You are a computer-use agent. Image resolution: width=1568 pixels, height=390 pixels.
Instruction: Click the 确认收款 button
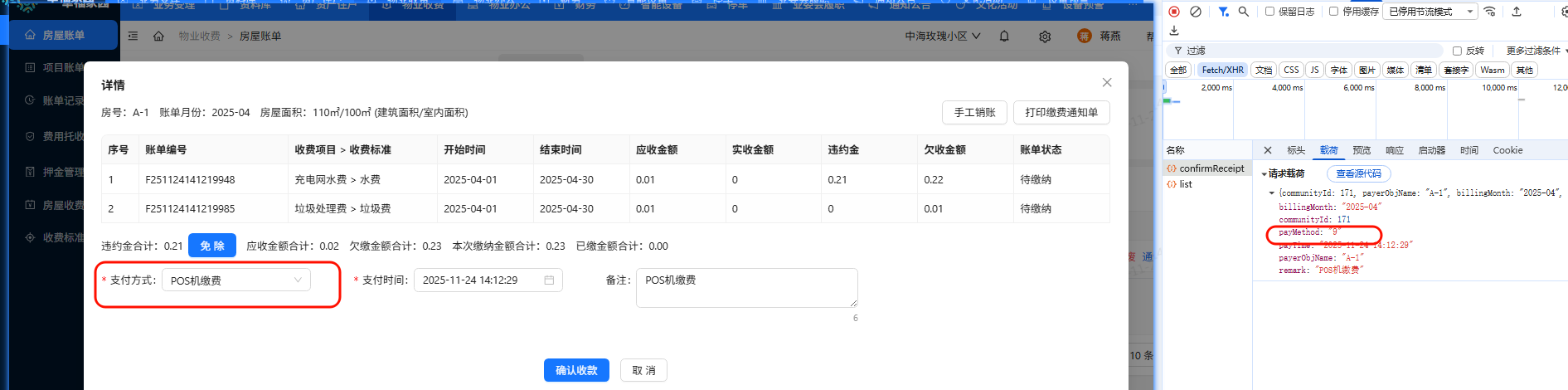tap(576, 370)
